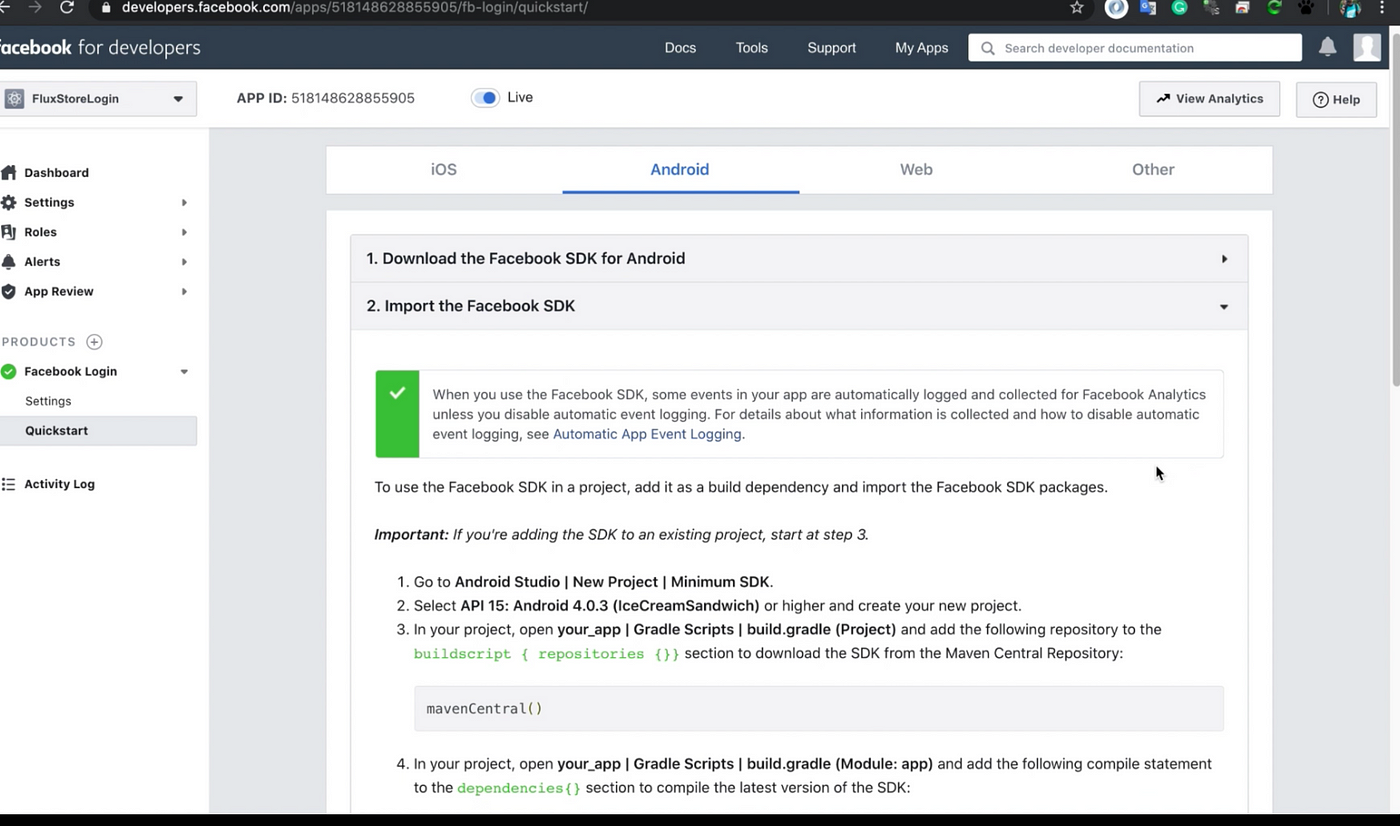Viewport: 1400px width, 826px height.
Task: Click the circular blue extension icon
Action: [x=1116, y=7]
